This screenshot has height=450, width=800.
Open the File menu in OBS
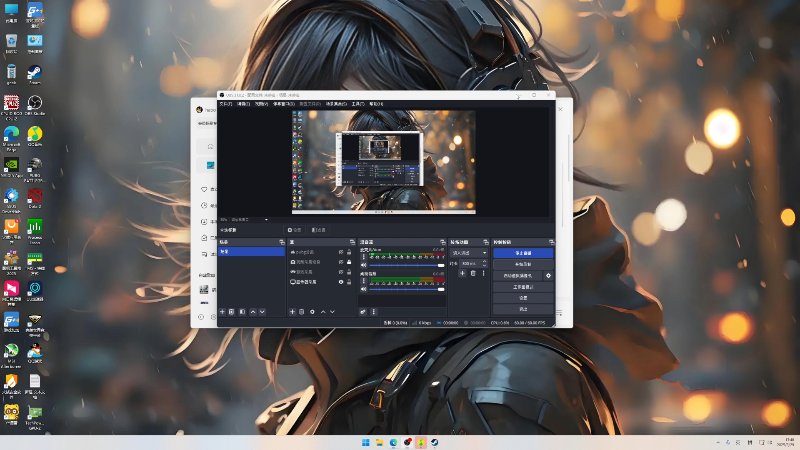(226, 104)
